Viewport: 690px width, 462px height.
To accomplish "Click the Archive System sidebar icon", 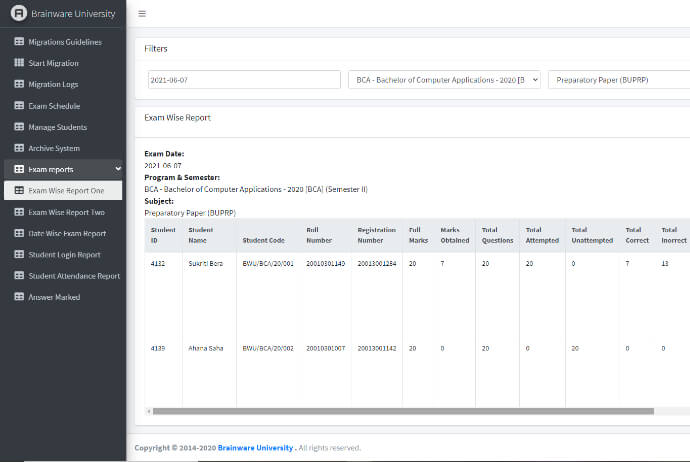I will click(19, 148).
